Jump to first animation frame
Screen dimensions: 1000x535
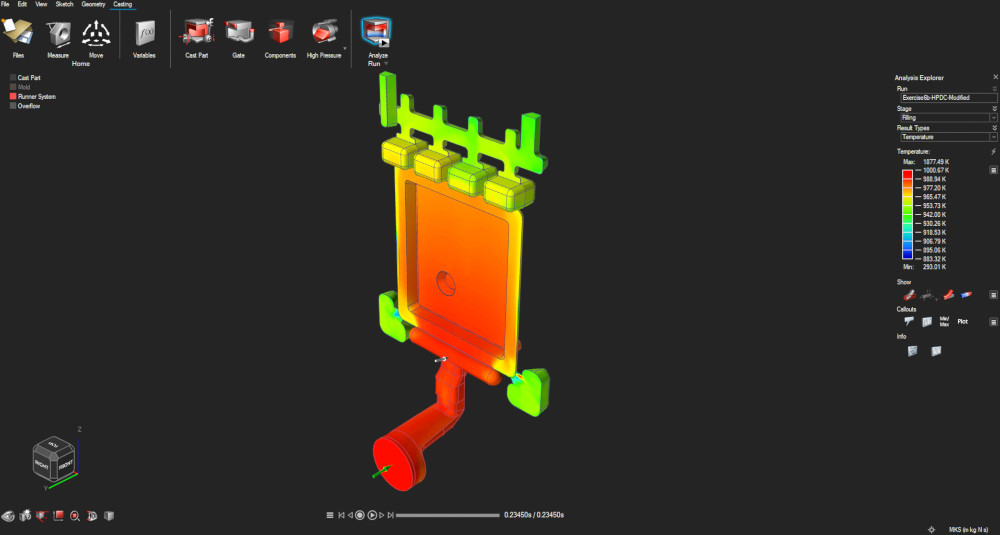[341, 515]
